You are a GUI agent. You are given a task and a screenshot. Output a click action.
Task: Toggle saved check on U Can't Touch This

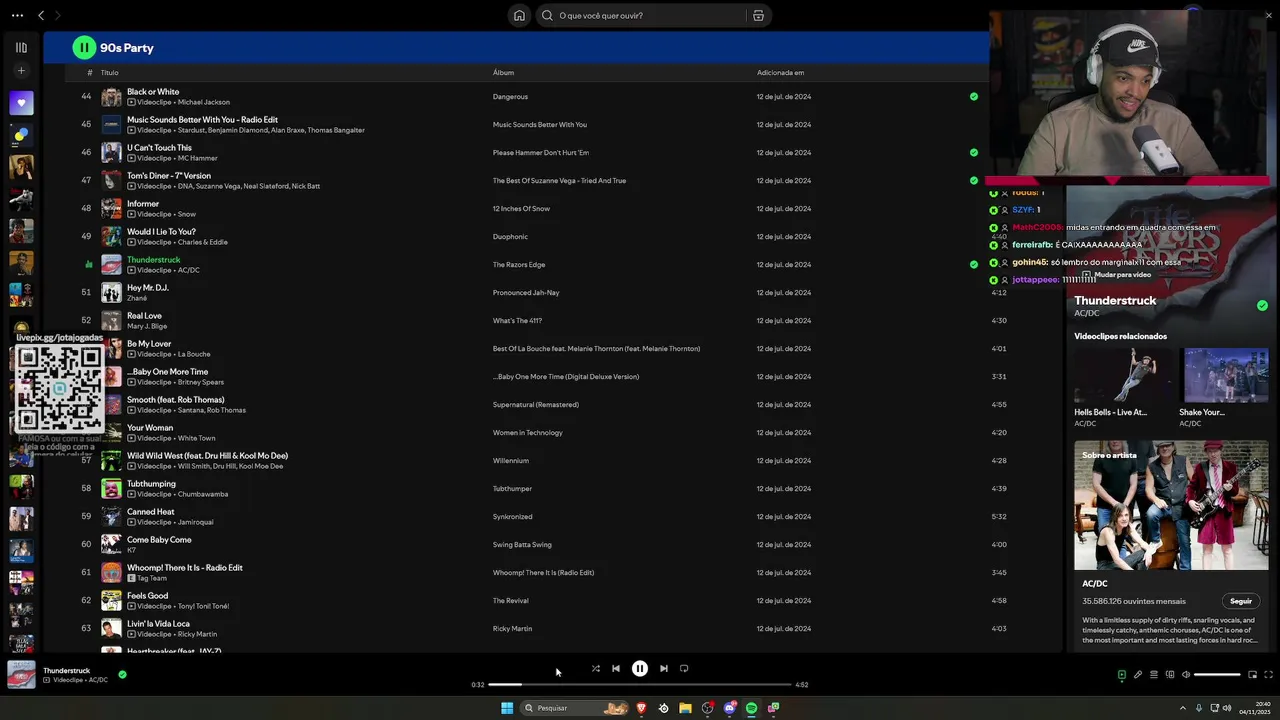[974, 153]
